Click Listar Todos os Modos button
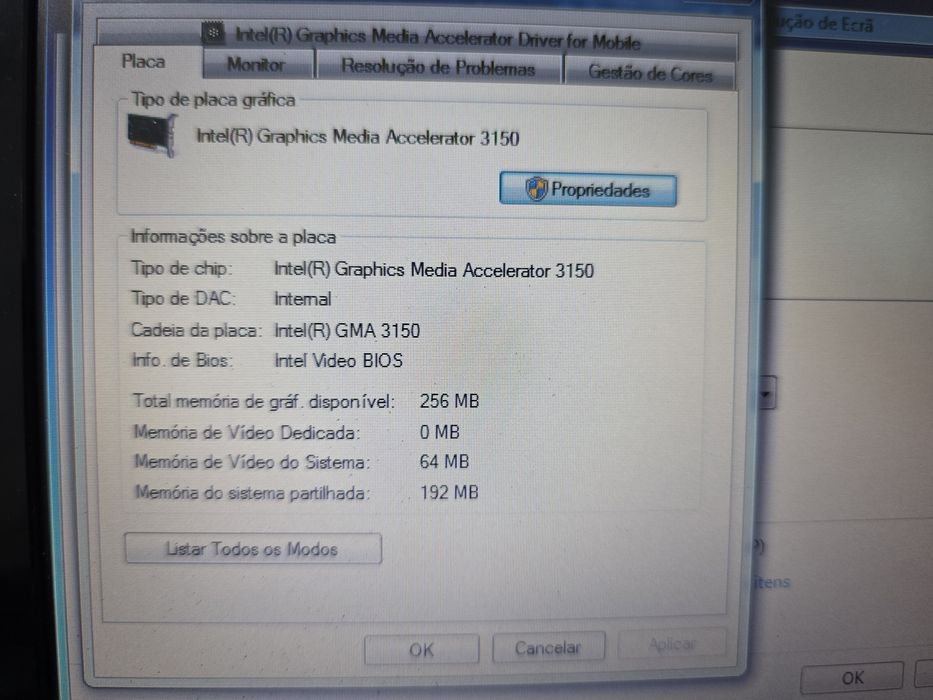The width and height of the screenshot is (933, 700). pos(253,548)
